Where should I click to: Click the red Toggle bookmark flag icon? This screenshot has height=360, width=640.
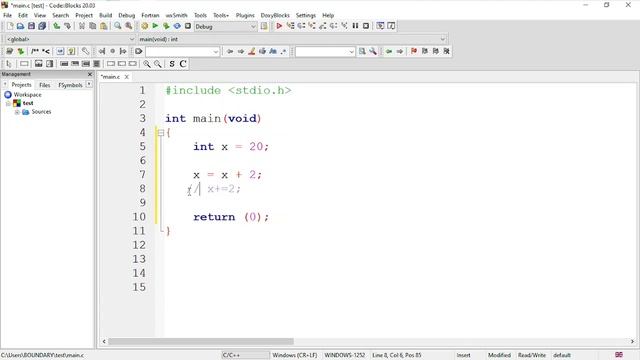click(x=414, y=51)
